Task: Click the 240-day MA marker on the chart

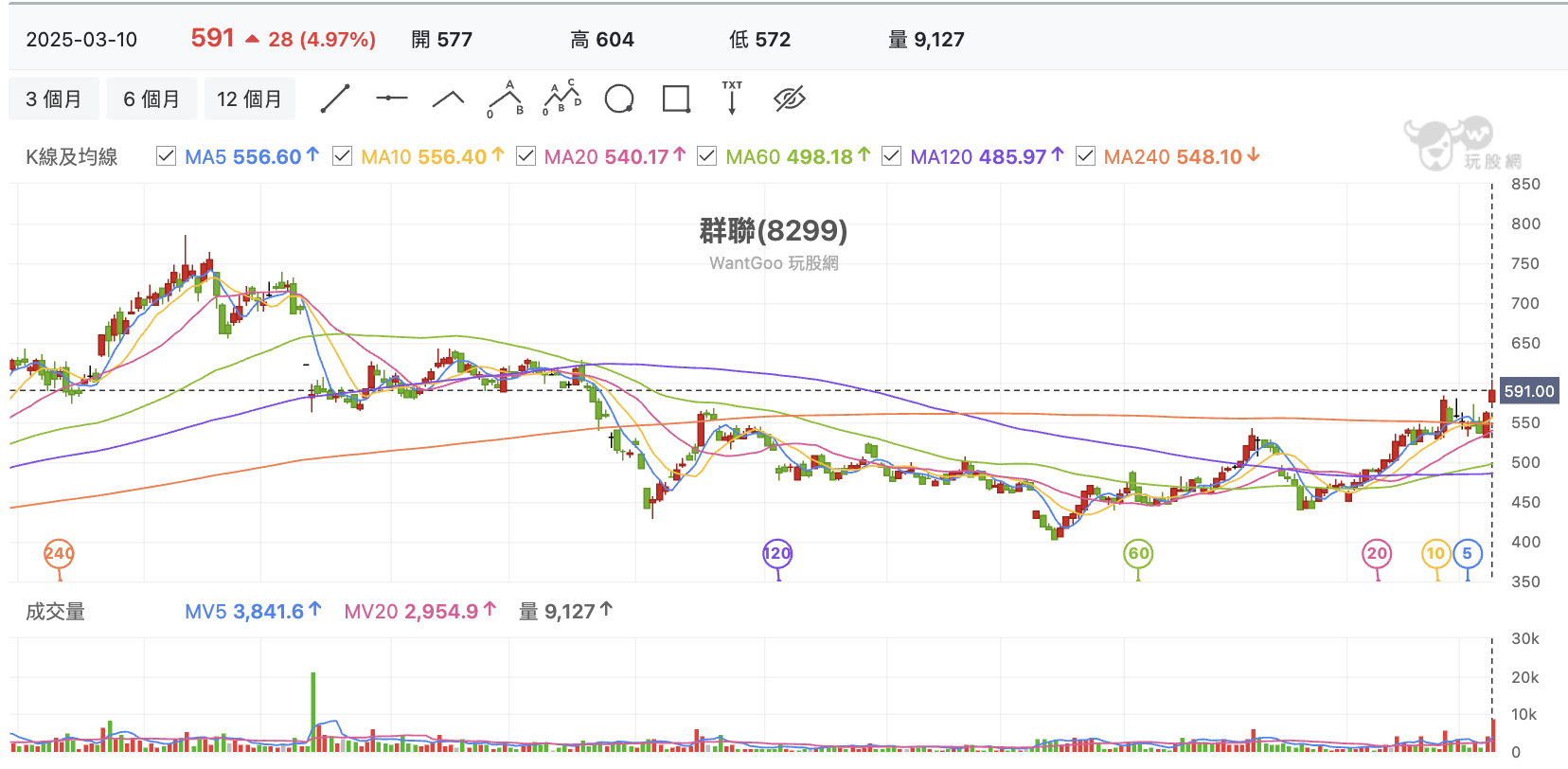Action: (59, 554)
